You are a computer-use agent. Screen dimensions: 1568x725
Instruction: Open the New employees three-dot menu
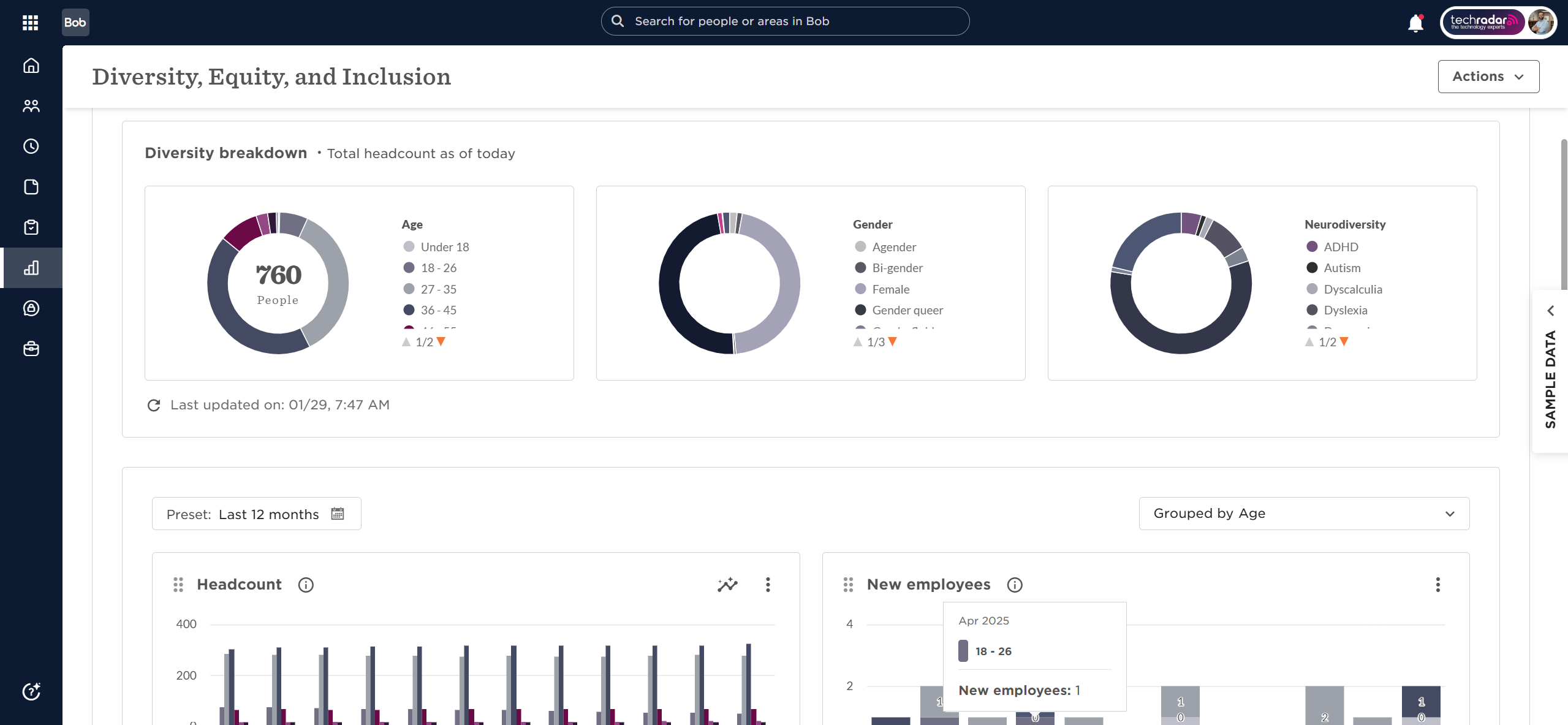tap(1437, 585)
